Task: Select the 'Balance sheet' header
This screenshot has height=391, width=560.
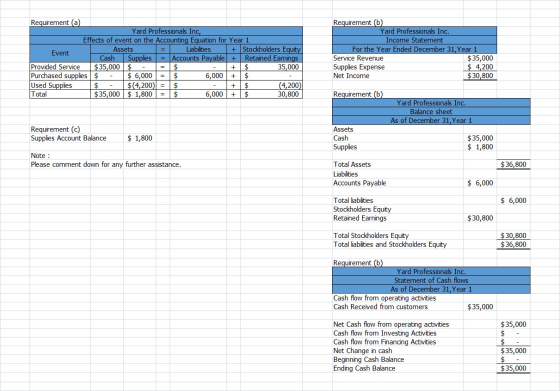Action: pos(431,111)
